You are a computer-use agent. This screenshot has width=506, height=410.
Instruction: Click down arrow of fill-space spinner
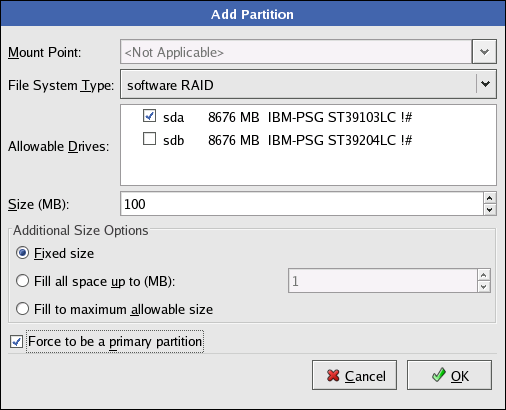tap(484, 287)
